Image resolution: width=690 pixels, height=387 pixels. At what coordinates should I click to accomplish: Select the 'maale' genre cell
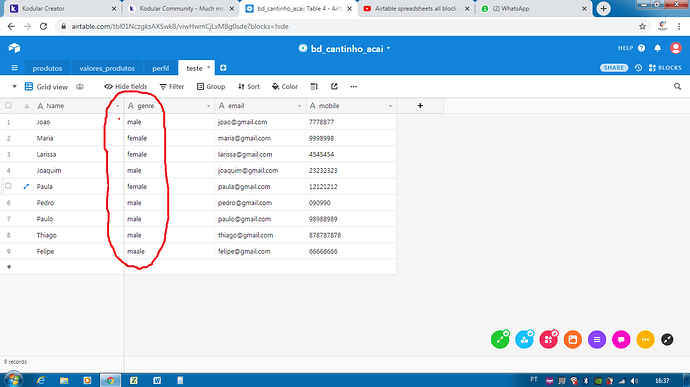coord(169,251)
